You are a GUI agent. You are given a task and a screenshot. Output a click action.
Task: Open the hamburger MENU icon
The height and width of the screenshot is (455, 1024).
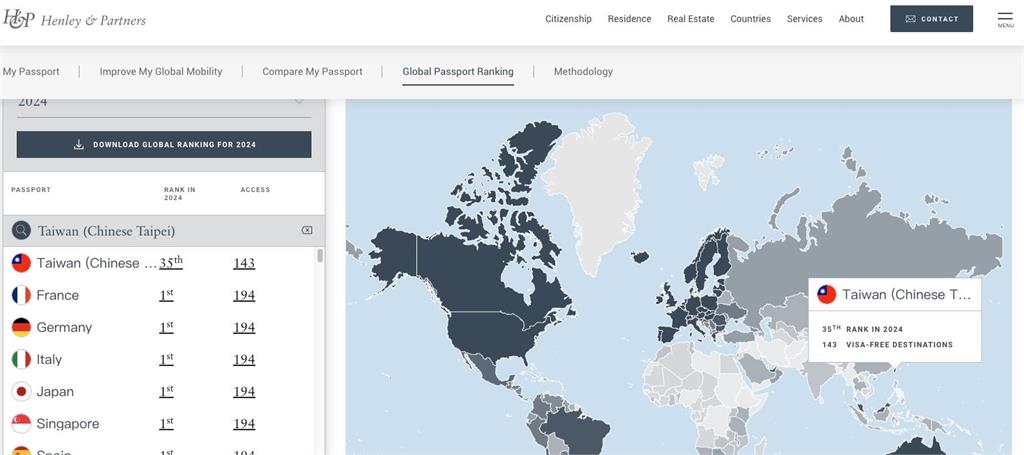pos(1005,19)
